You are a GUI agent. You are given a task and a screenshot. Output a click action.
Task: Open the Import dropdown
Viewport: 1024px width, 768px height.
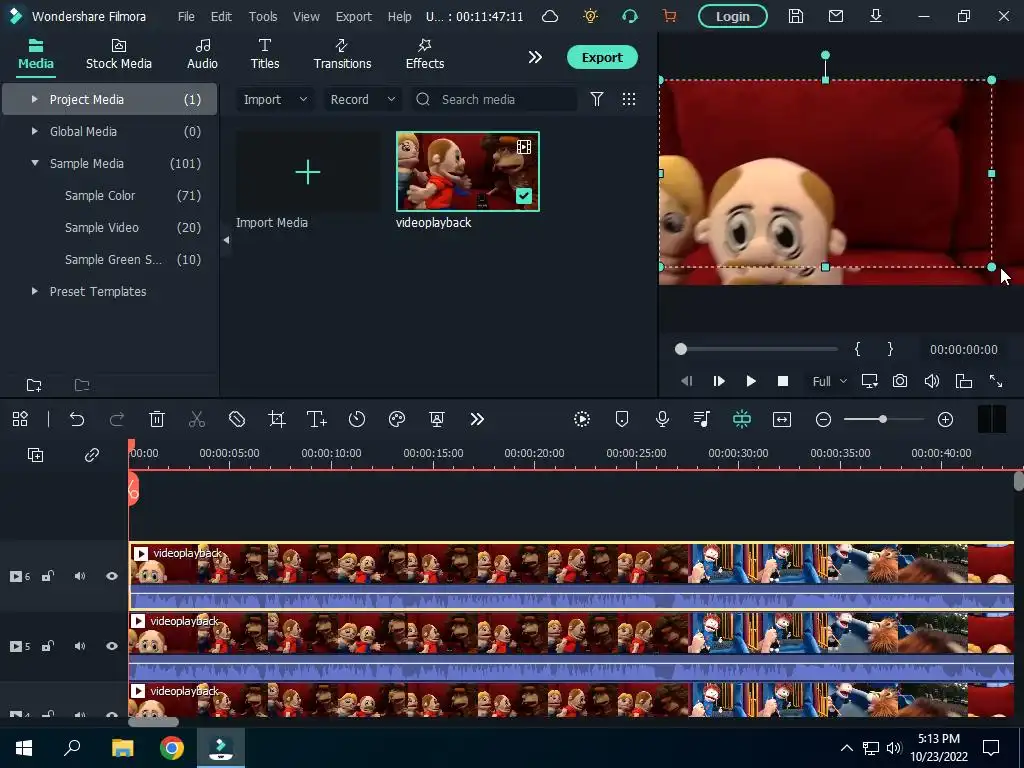tap(275, 99)
